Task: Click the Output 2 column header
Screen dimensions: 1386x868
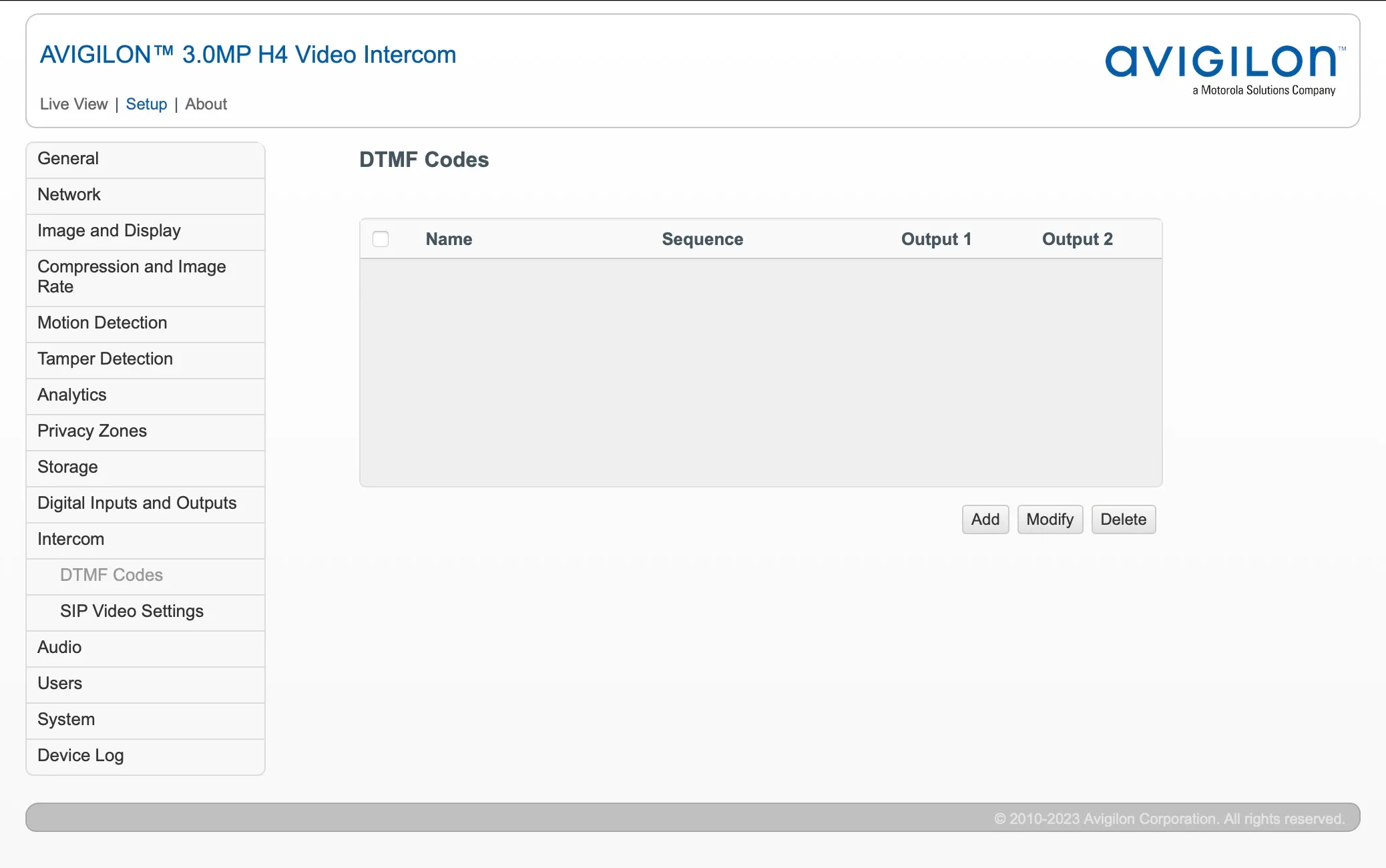Action: (x=1078, y=239)
